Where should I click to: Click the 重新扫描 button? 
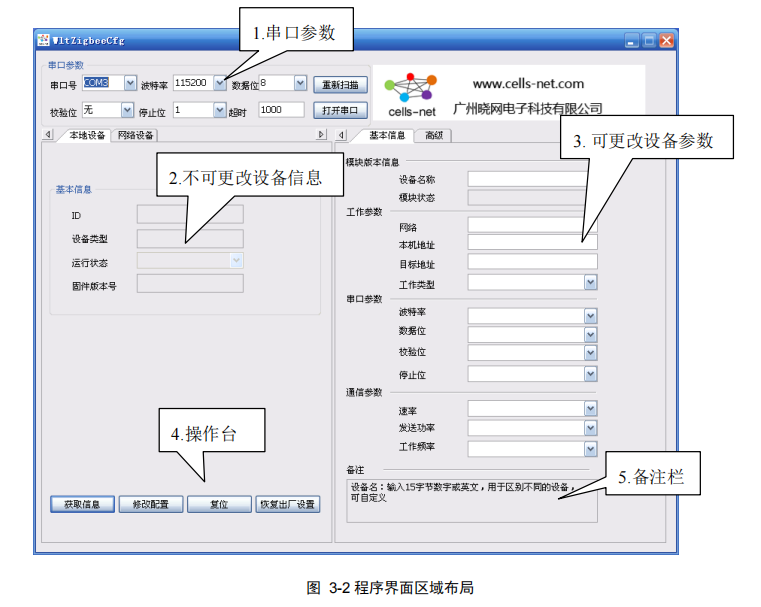click(x=340, y=85)
